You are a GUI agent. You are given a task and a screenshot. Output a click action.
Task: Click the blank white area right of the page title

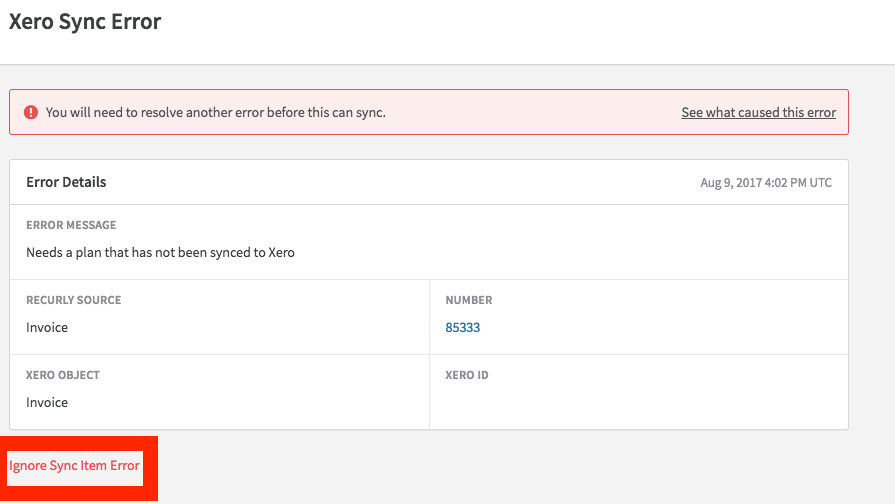[x=520, y=25]
